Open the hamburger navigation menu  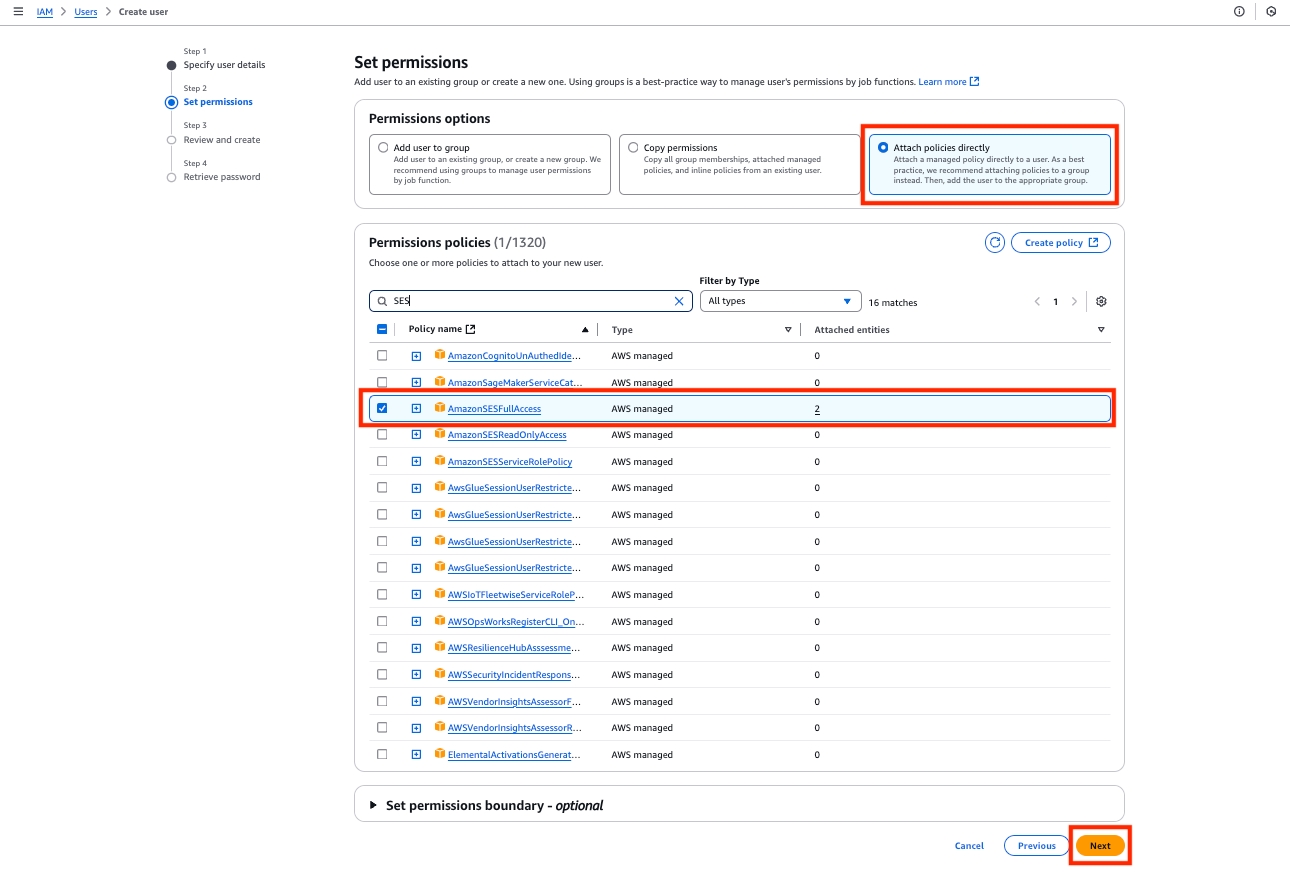[x=18, y=12]
